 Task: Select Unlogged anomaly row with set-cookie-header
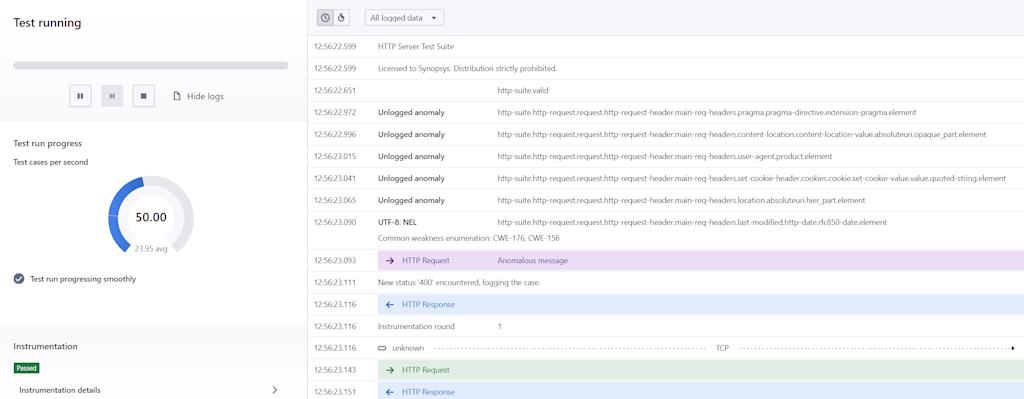point(665,178)
